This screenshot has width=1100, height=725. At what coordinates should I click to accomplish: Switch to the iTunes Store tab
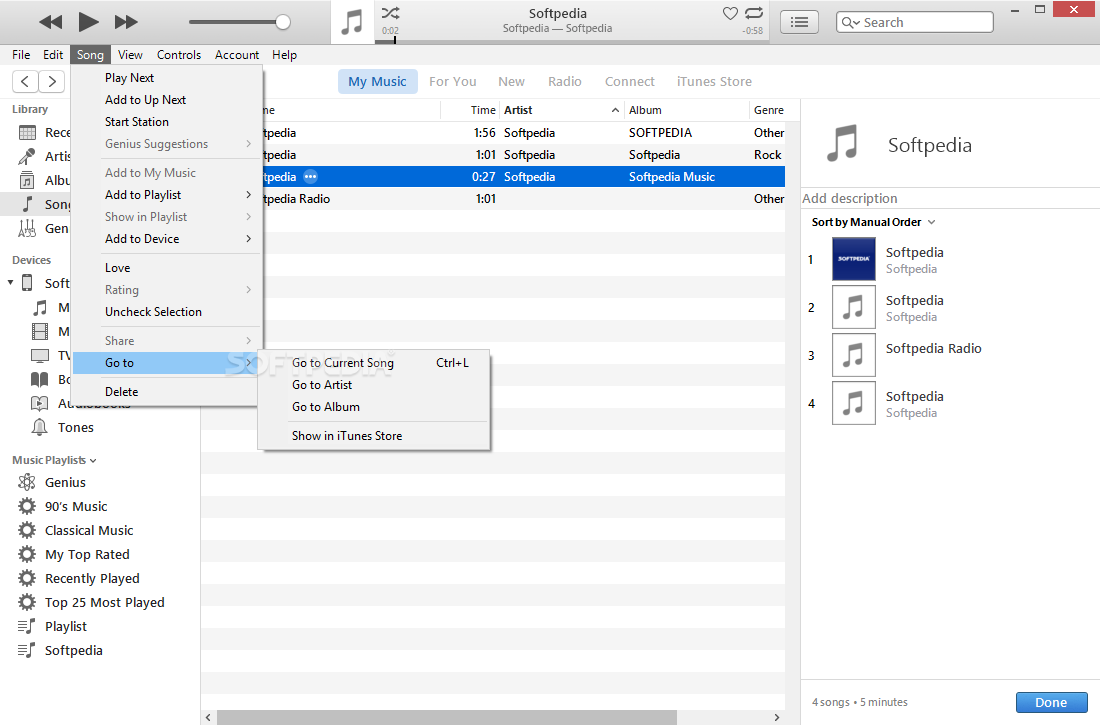714,81
